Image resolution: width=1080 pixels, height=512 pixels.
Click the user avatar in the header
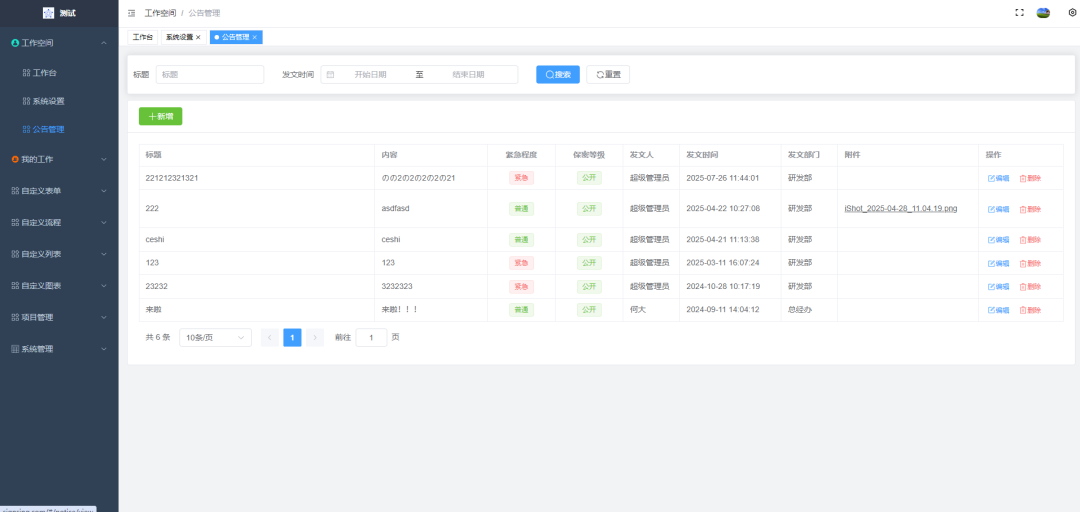click(1043, 13)
